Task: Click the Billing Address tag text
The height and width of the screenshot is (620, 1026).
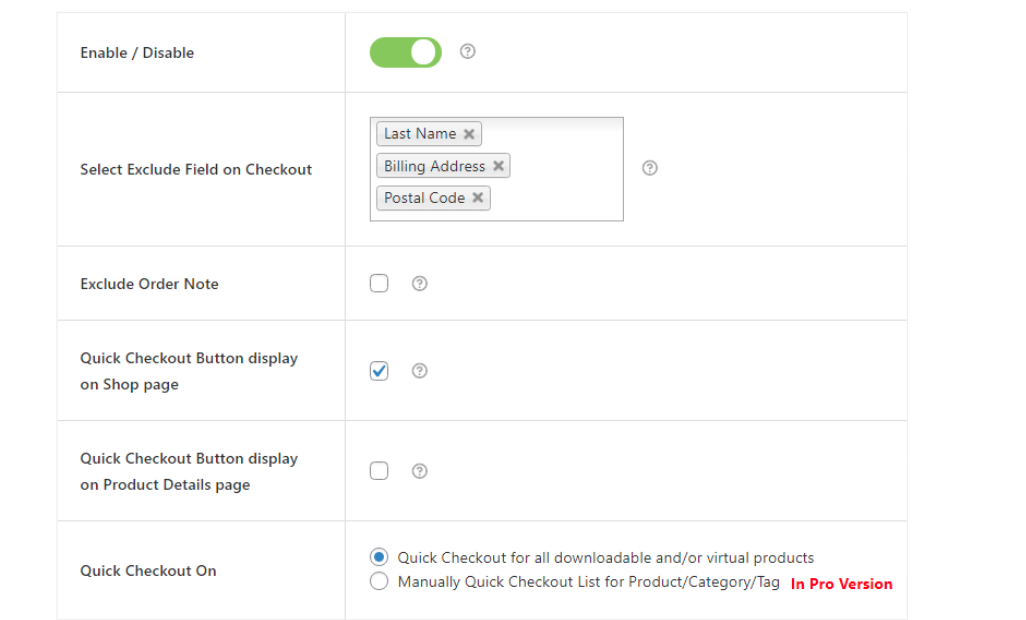Action: 434,166
